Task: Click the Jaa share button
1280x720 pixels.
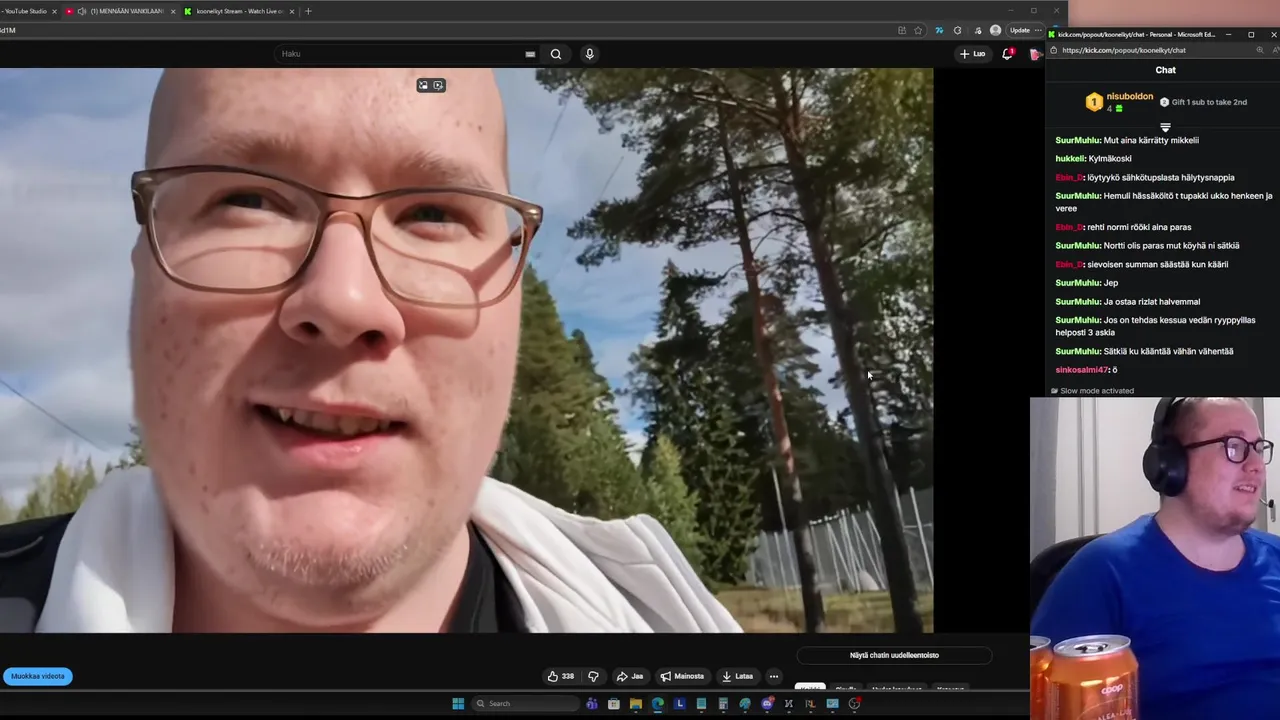Action: point(629,676)
